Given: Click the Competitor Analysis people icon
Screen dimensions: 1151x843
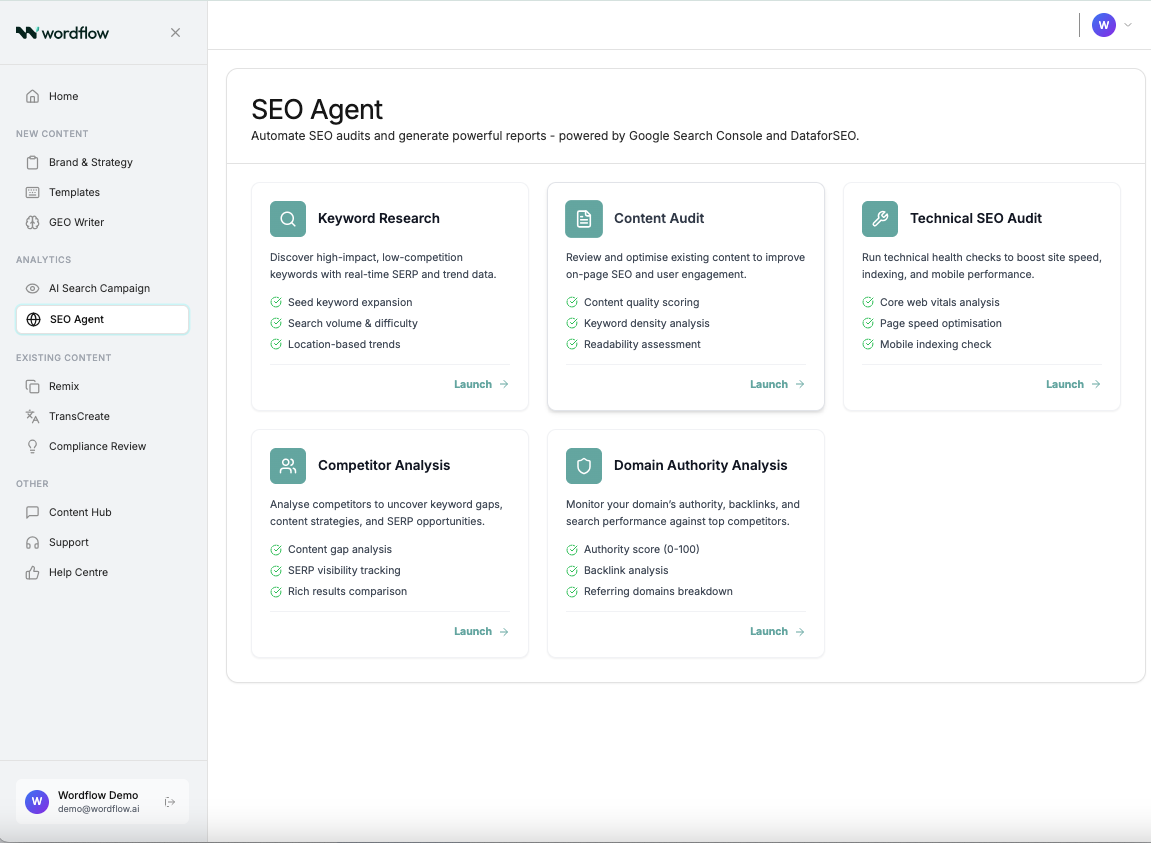Looking at the screenshot, I should [x=288, y=466].
